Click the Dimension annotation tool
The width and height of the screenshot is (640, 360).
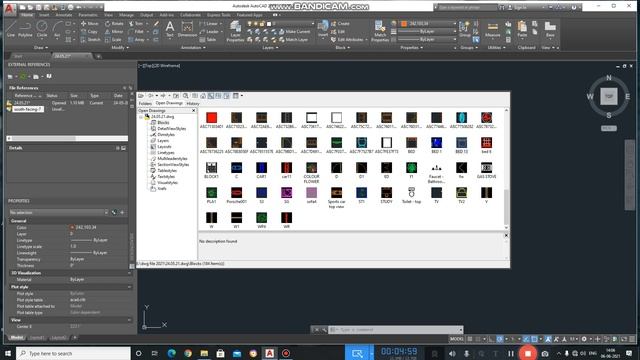pyautogui.click(x=187, y=29)
